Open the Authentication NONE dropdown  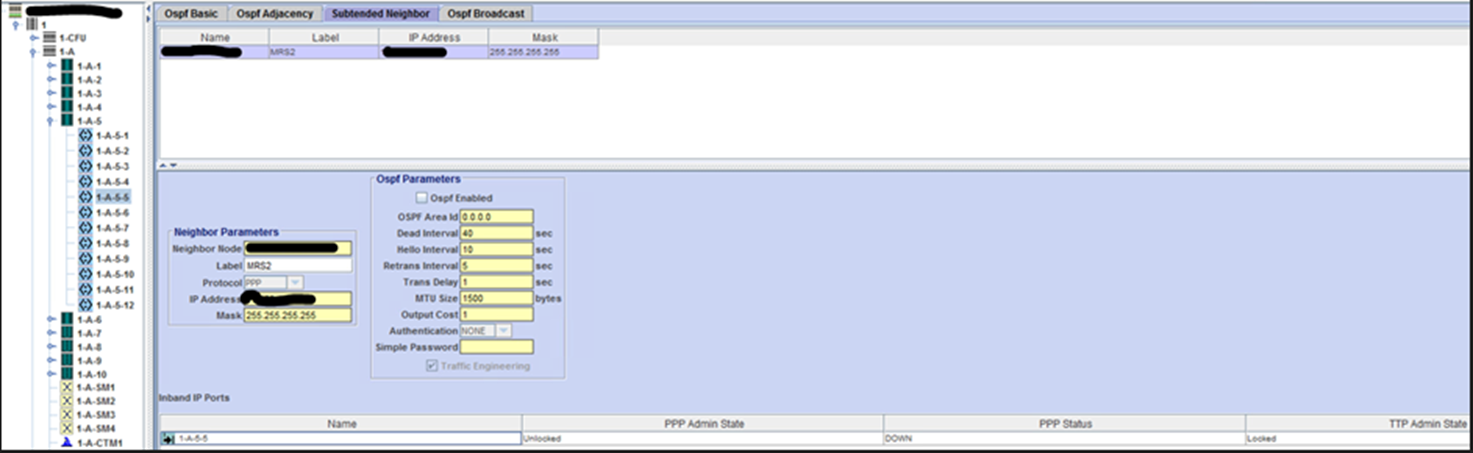tap(503, 330)
